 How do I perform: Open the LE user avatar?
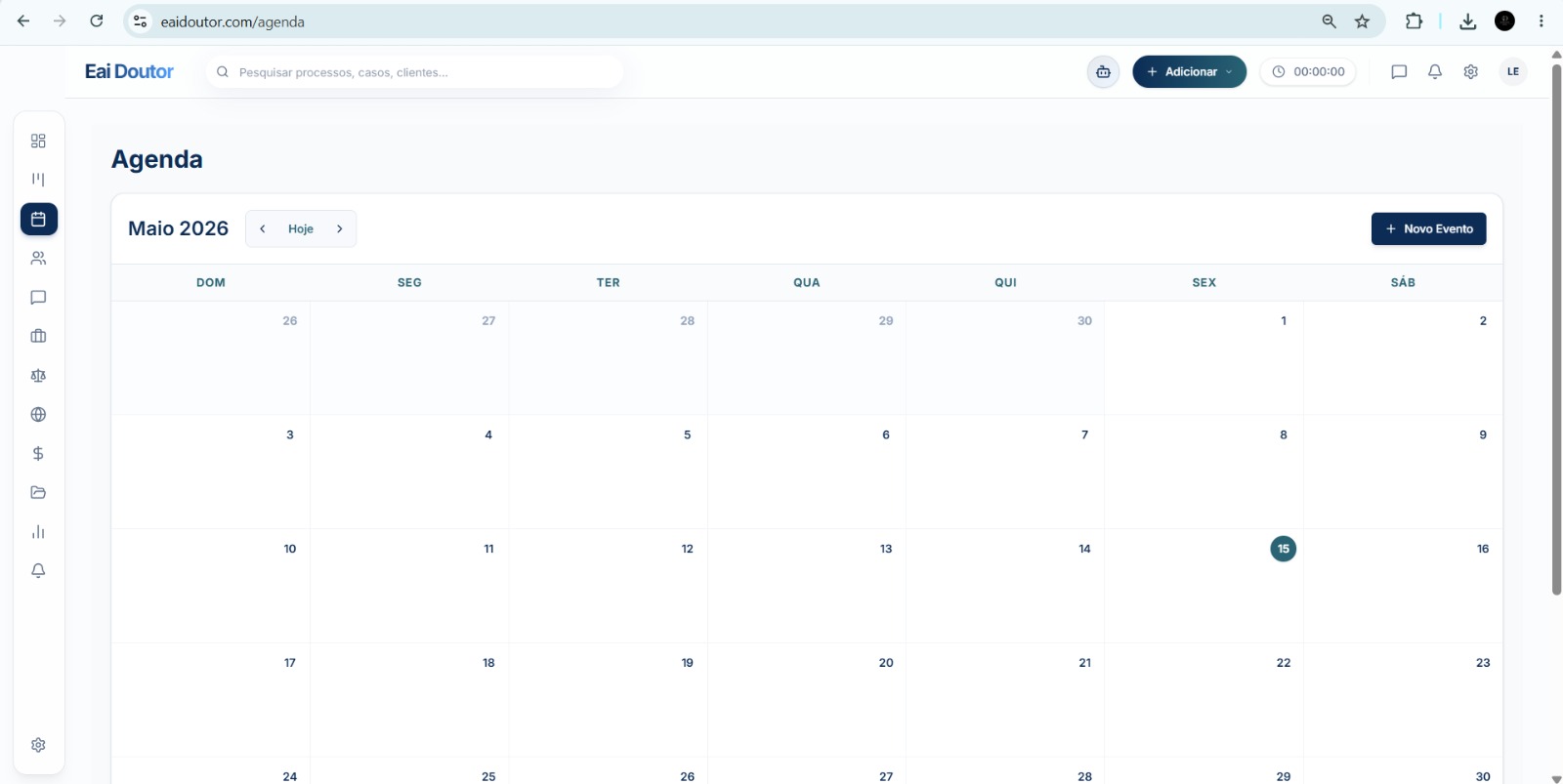point(1513,71)
